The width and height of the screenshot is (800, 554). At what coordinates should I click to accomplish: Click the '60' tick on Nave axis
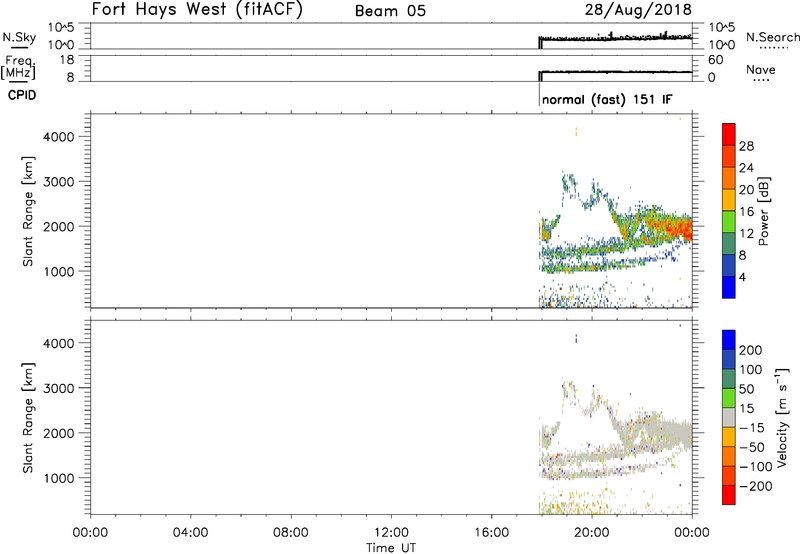coord(715,60)
